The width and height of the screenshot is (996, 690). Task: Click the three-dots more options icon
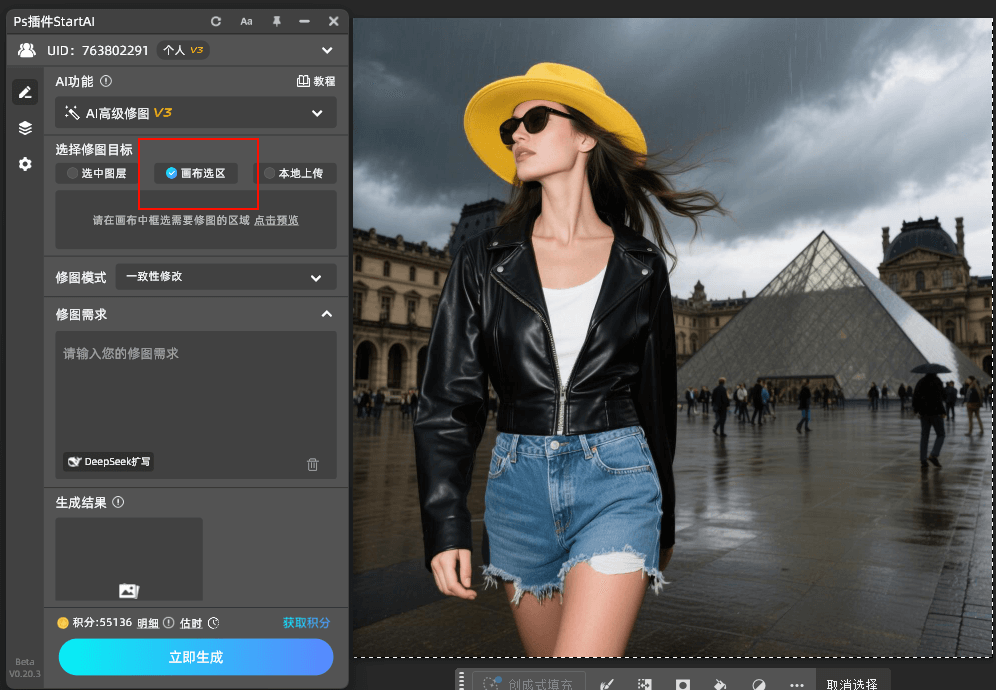pyautogui.click(x=797, y=685)
